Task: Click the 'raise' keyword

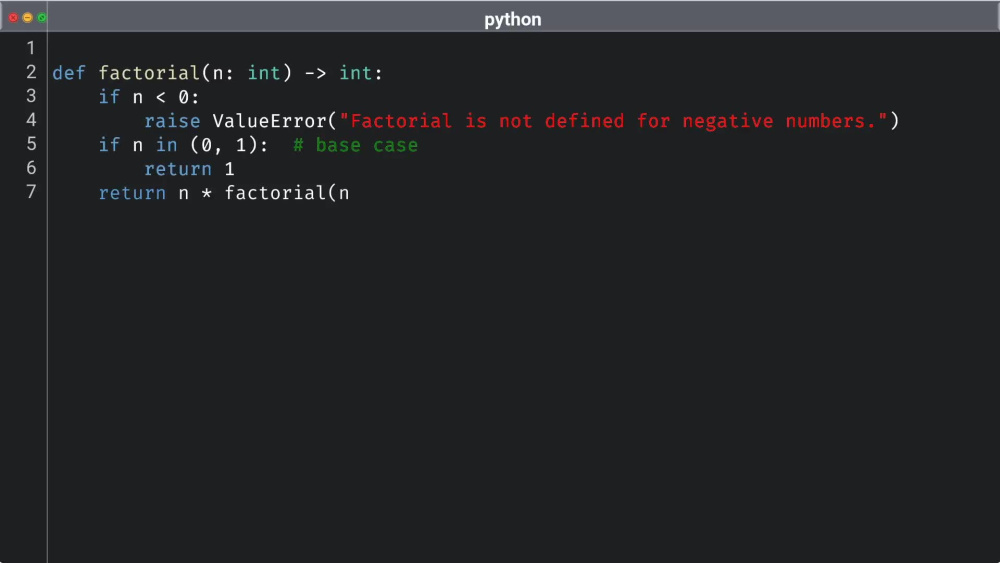Action: click(x=172, y=121)
